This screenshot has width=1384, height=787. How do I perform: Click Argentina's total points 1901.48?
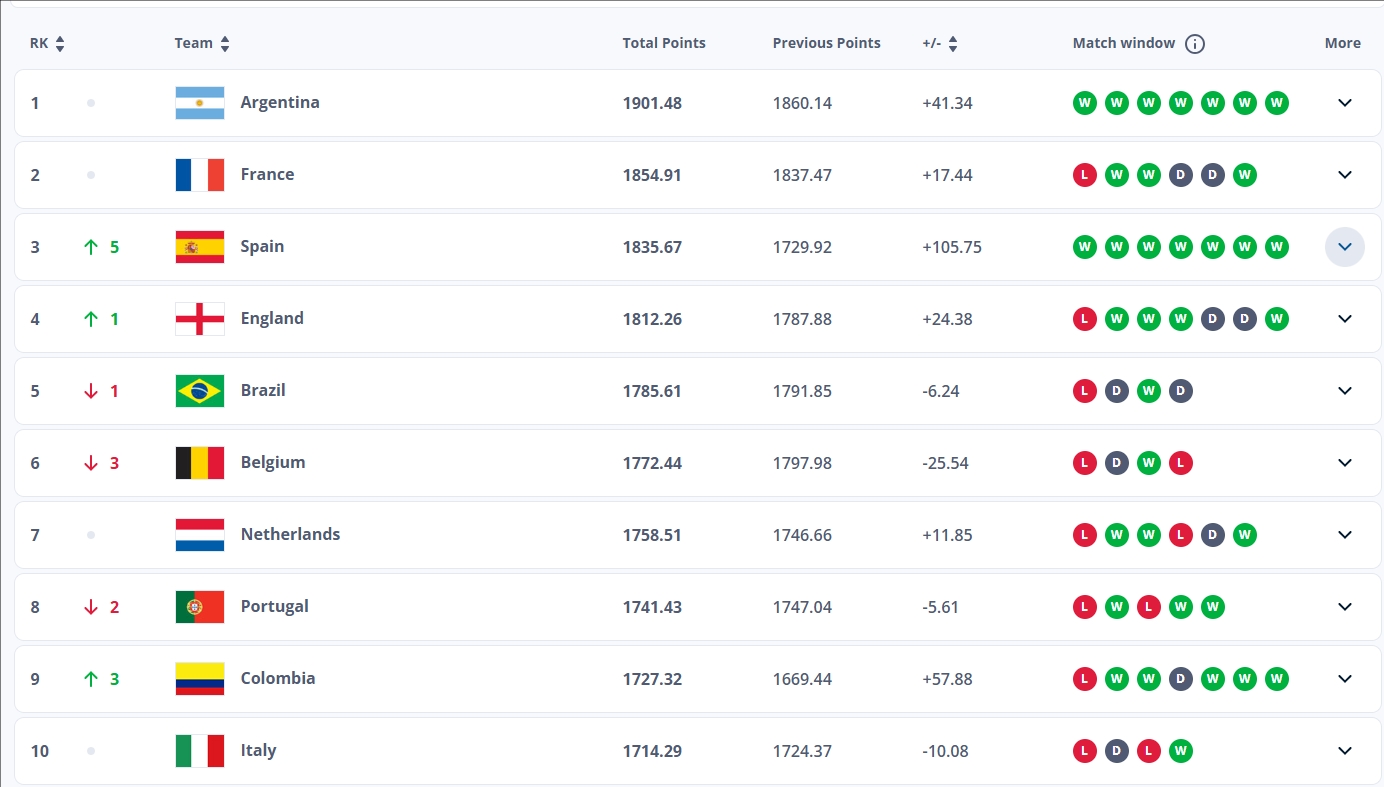652,103
